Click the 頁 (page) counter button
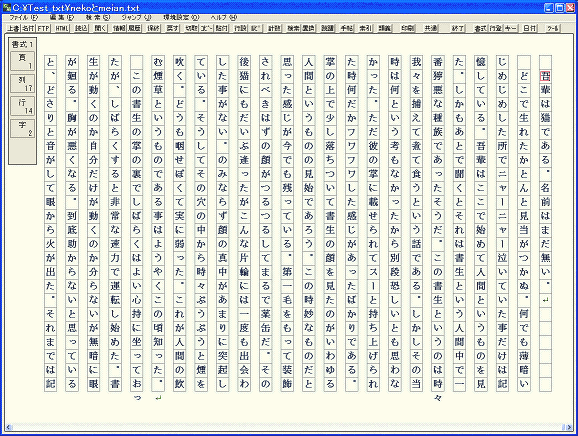This screenshot has height=436, width=578. point(22,61)
